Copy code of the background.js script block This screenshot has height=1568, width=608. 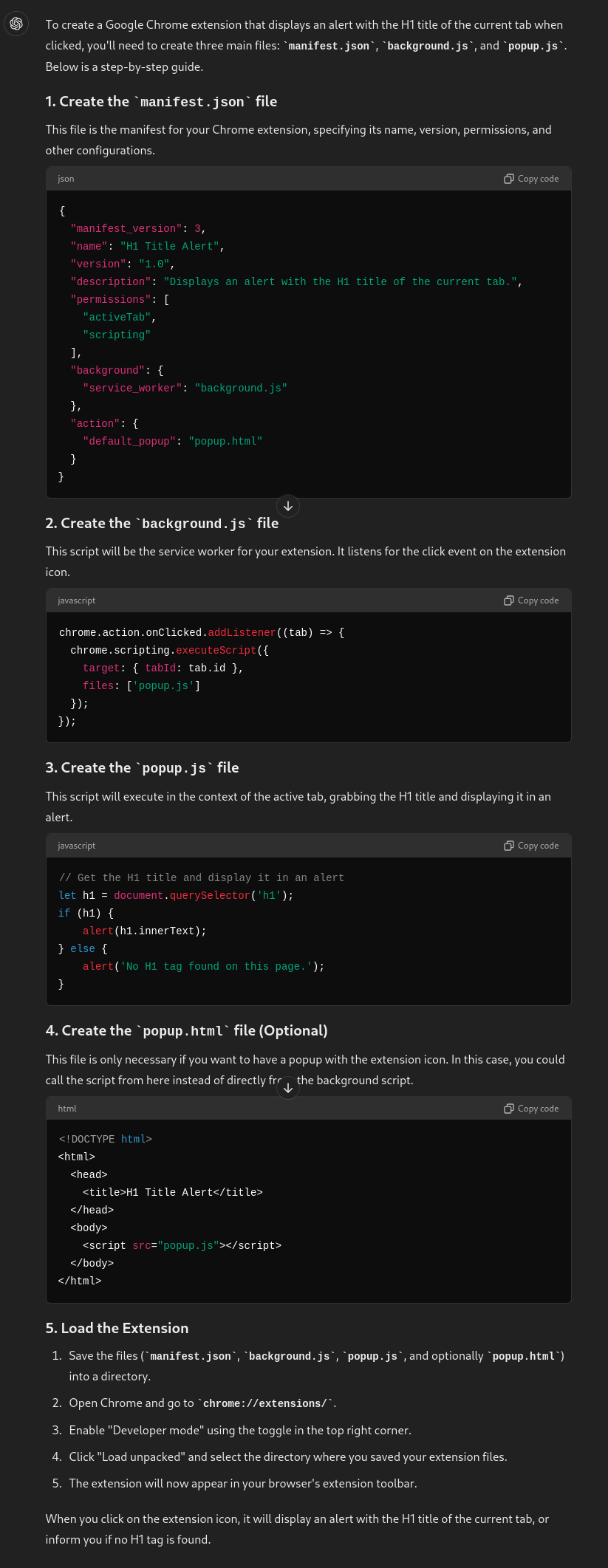point(531,600)
